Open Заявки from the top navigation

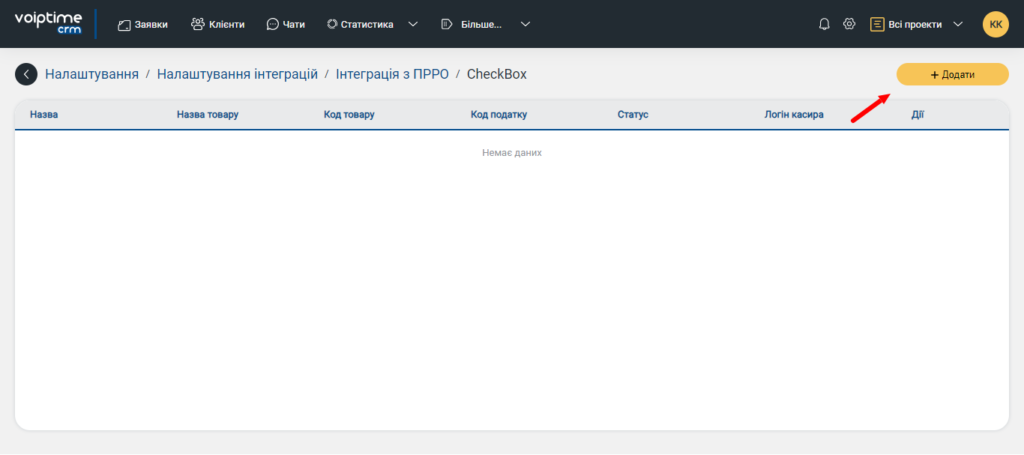pyautogui.click(x=143, y=24)
